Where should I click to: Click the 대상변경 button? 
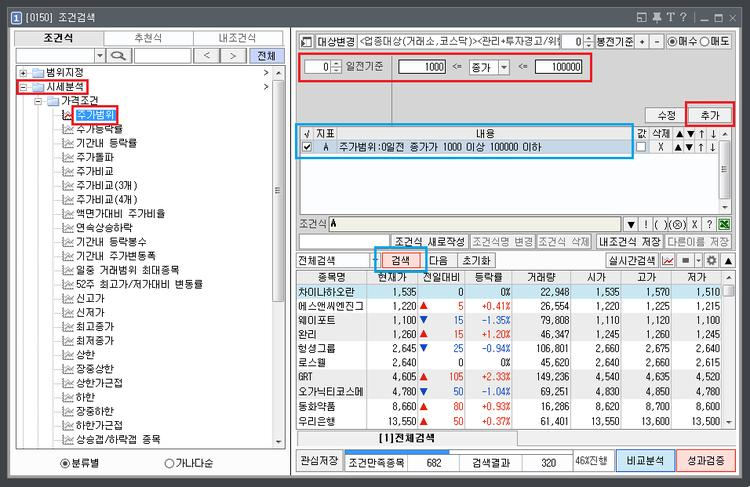[335, 42]
